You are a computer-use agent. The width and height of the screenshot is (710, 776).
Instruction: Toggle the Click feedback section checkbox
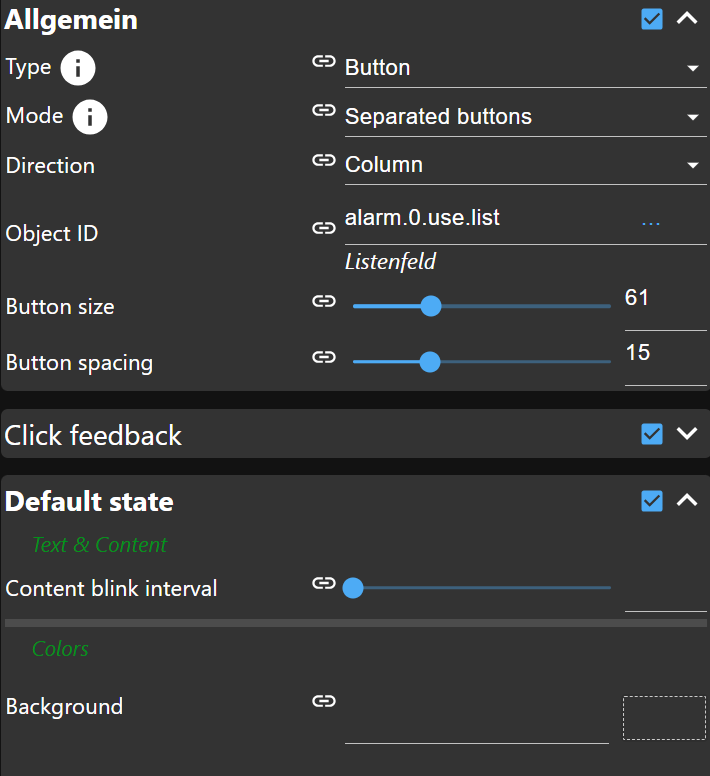pyautogui.click(x=652, y=434)
